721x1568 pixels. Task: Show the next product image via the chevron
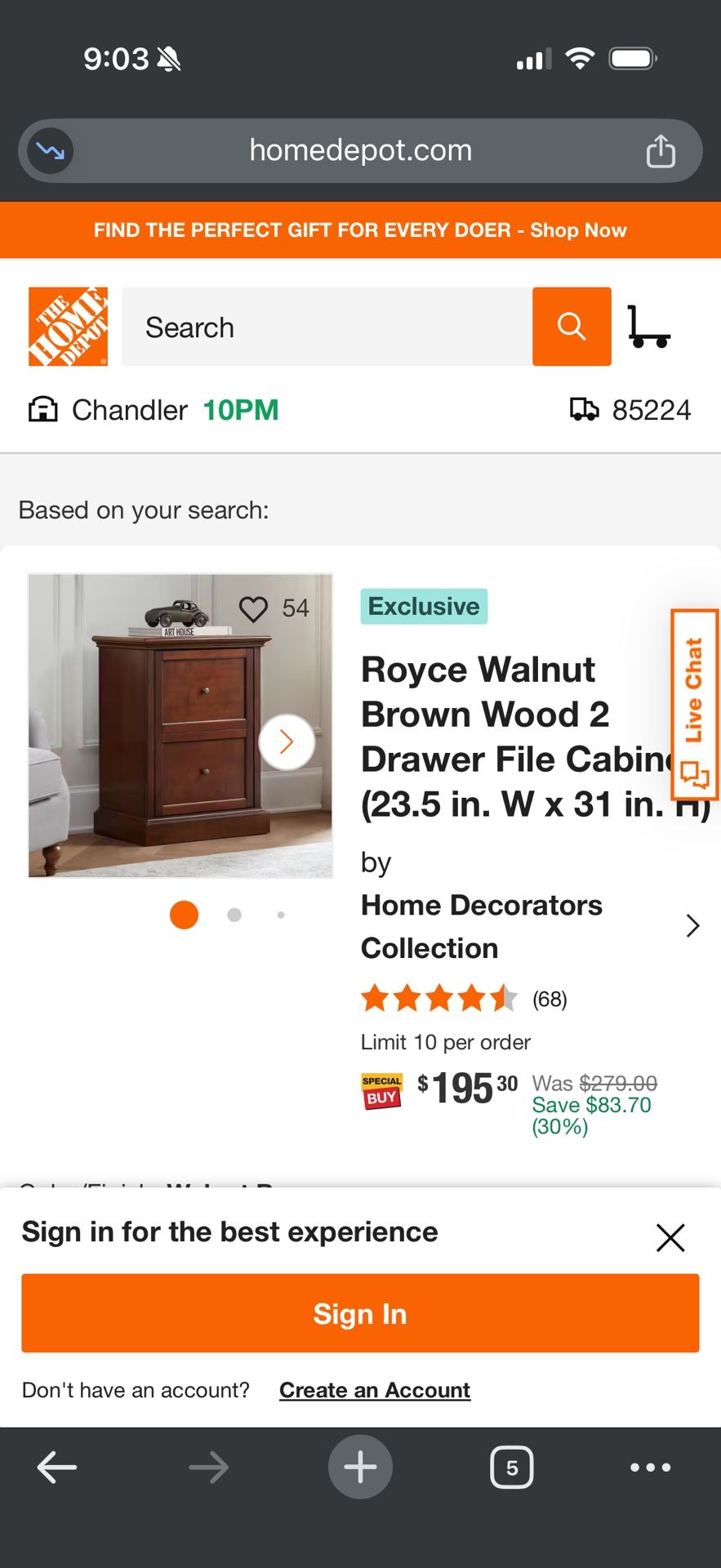point(287,741)
